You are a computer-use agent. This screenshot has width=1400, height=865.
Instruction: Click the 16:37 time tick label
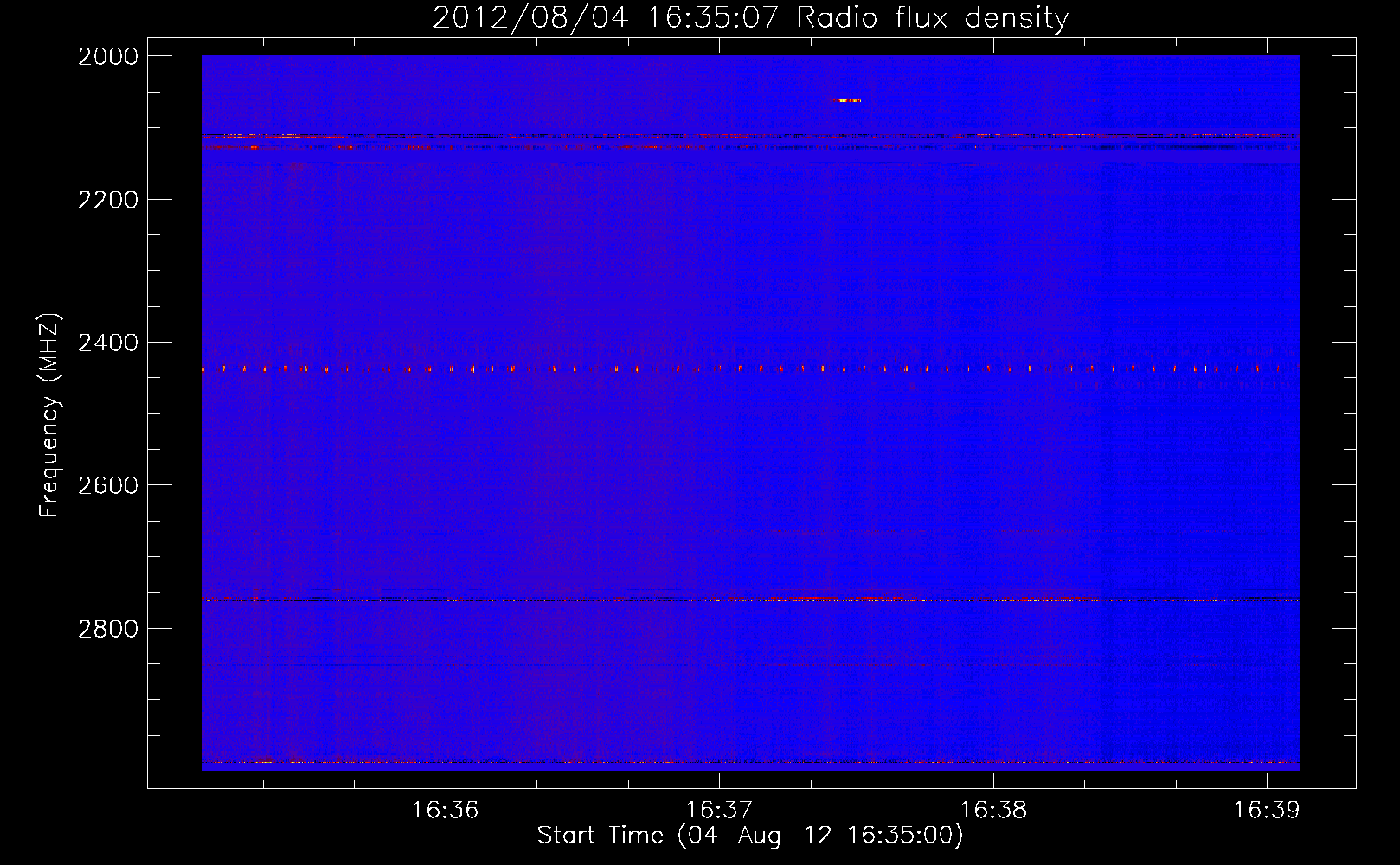(x=719, y=810)
